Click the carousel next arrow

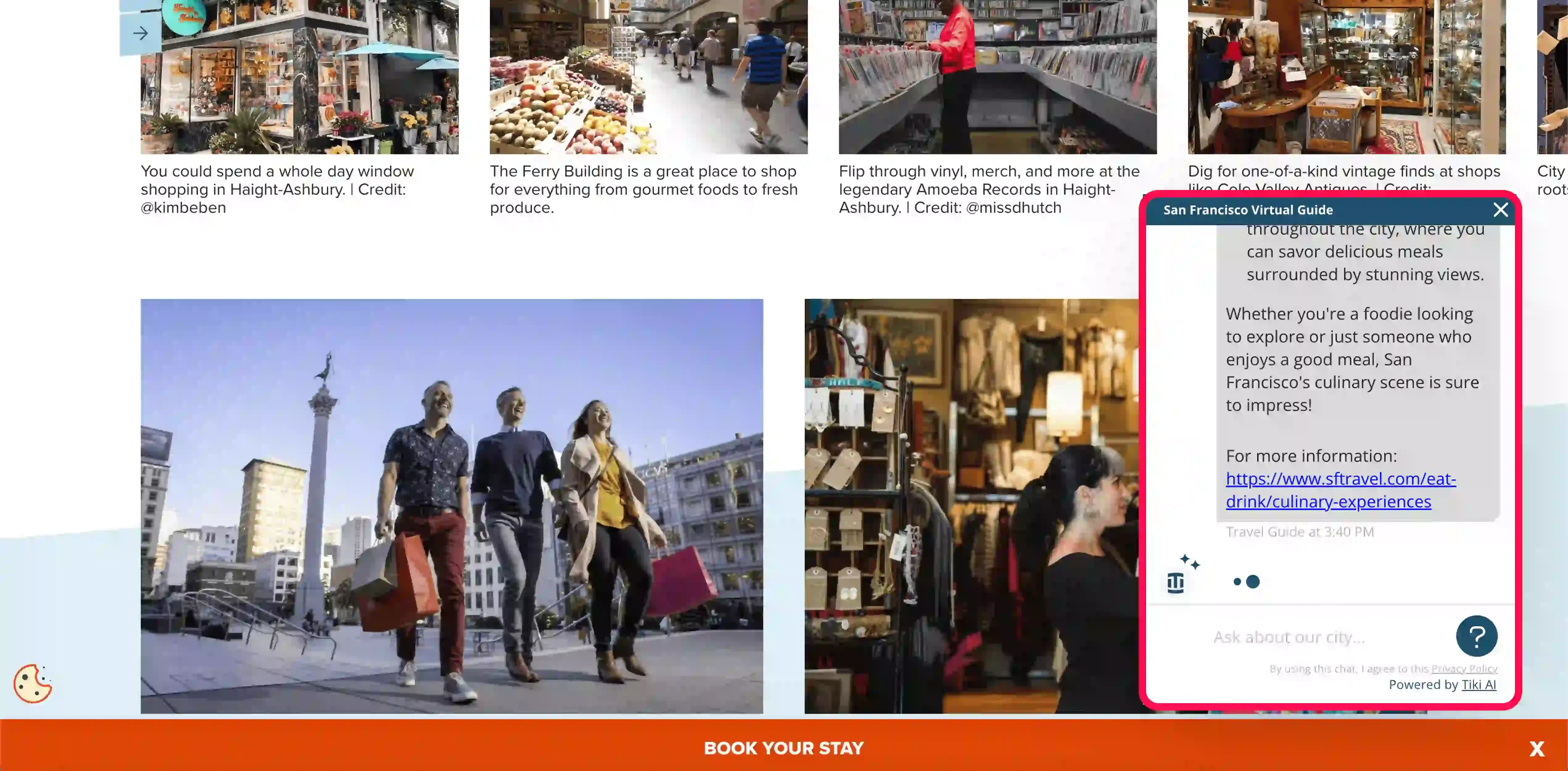[x=140, y=33]
